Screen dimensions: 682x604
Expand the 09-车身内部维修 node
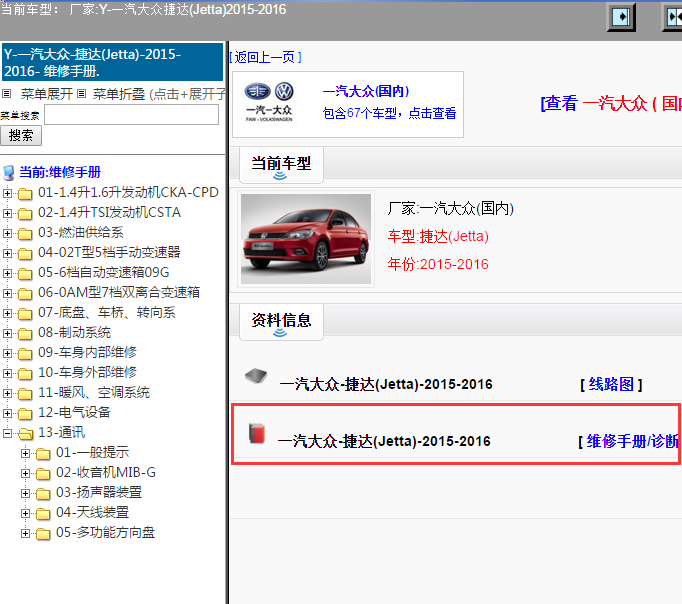click(x=7, y=353)
